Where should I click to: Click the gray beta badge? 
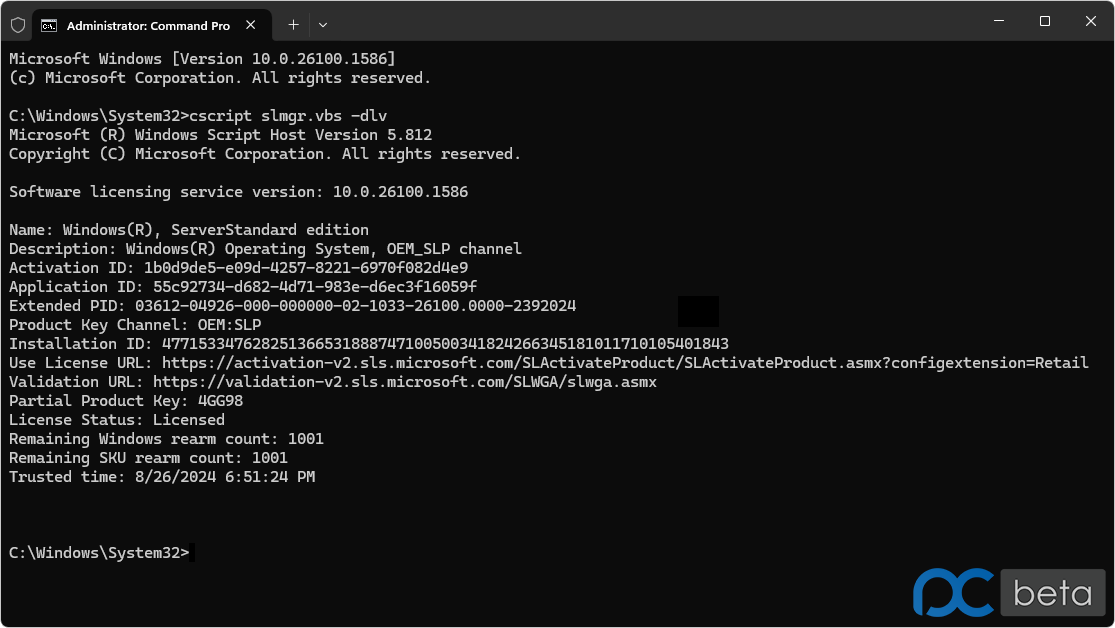pos(1052,592)
